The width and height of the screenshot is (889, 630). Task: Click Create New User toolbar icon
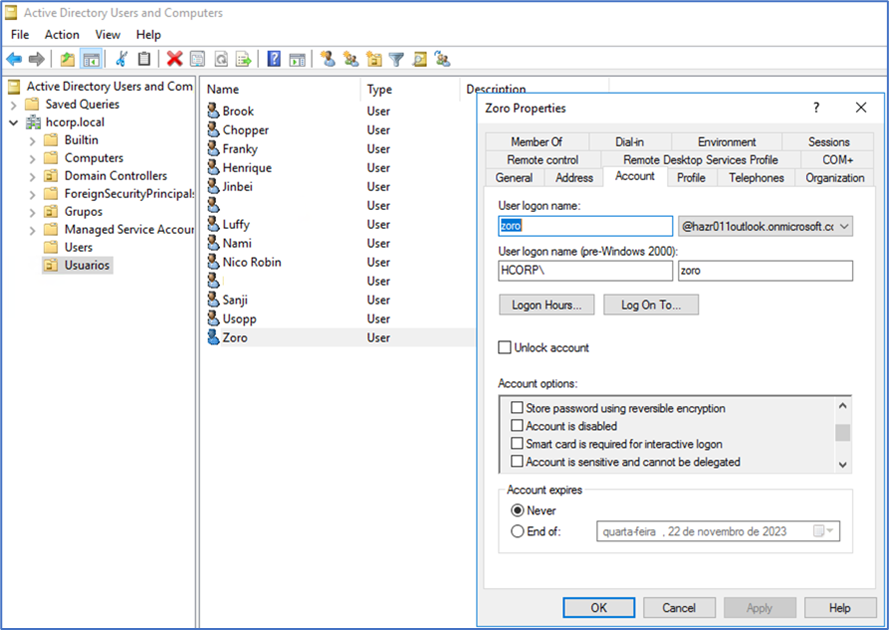(x=327, y=60)
